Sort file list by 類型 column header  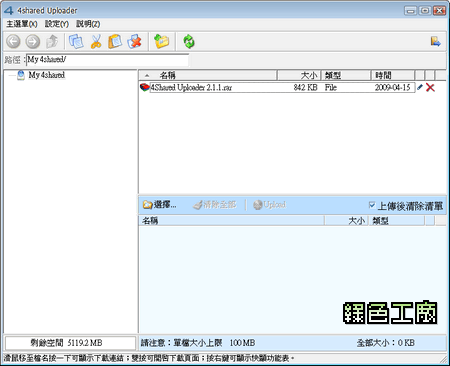346,75
